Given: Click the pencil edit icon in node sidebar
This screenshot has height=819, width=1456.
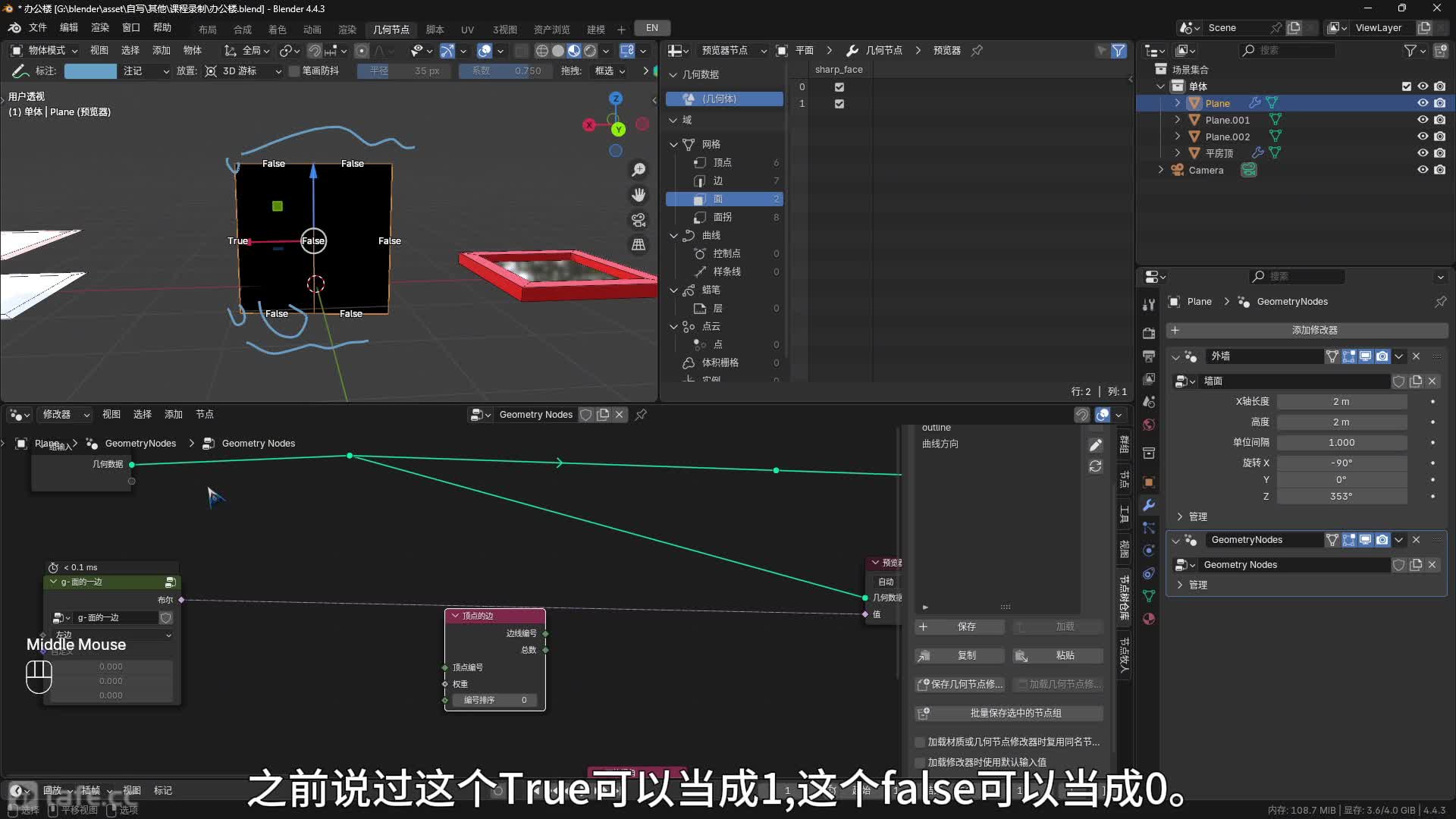Looking at the screenshot, I should pos(1095,445).
